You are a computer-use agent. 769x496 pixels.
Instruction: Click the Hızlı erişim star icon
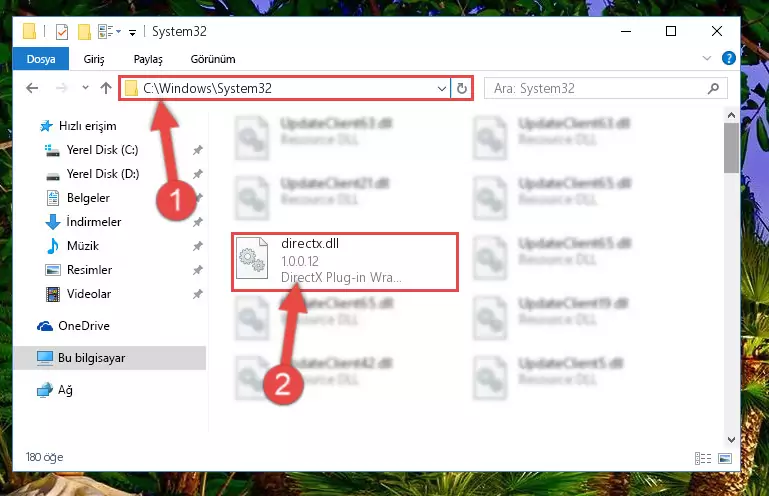46,126
